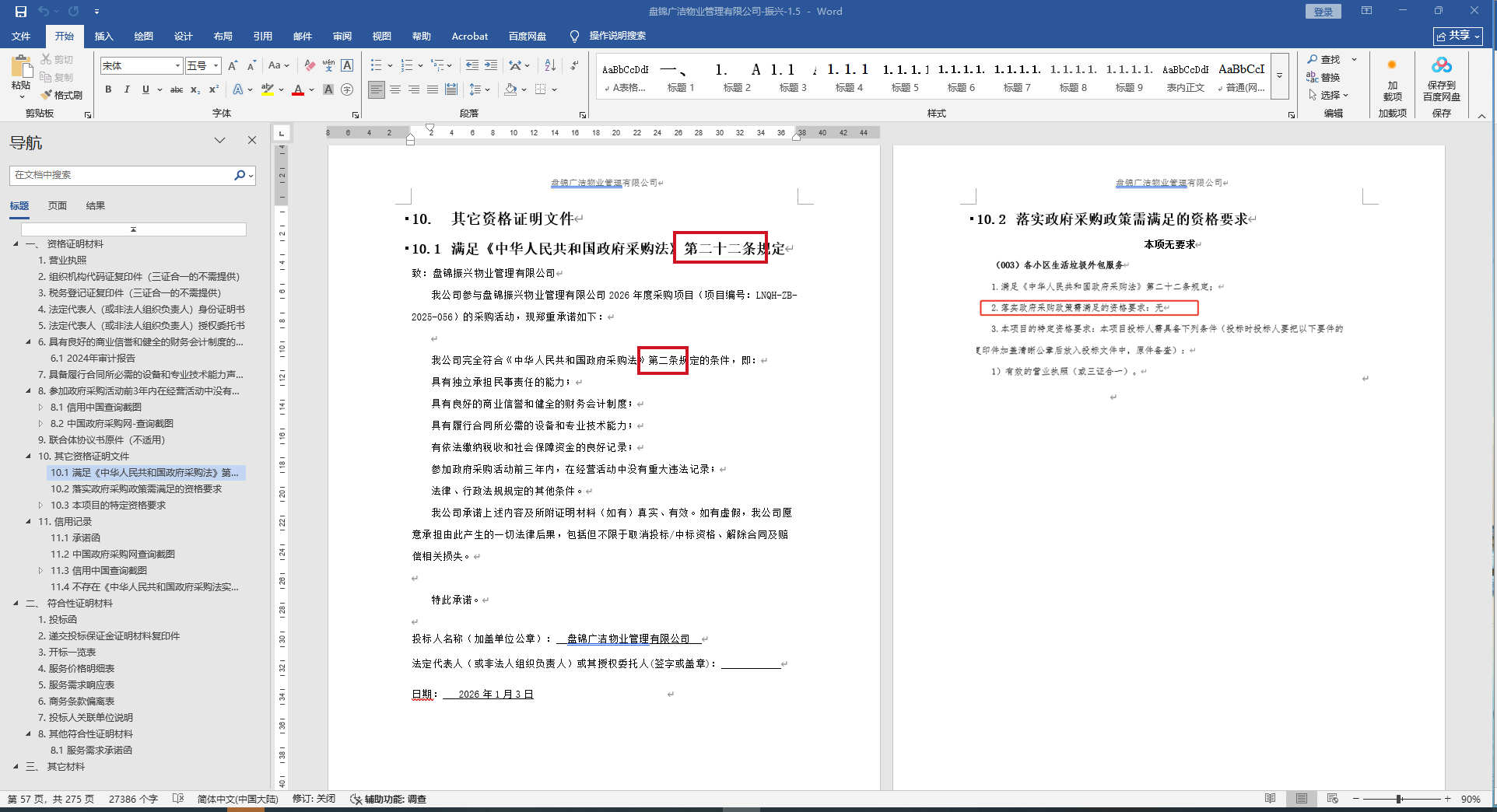The image size is (1497, 812).
Task: Open text effects and typography
Action: tap(239, 89)
